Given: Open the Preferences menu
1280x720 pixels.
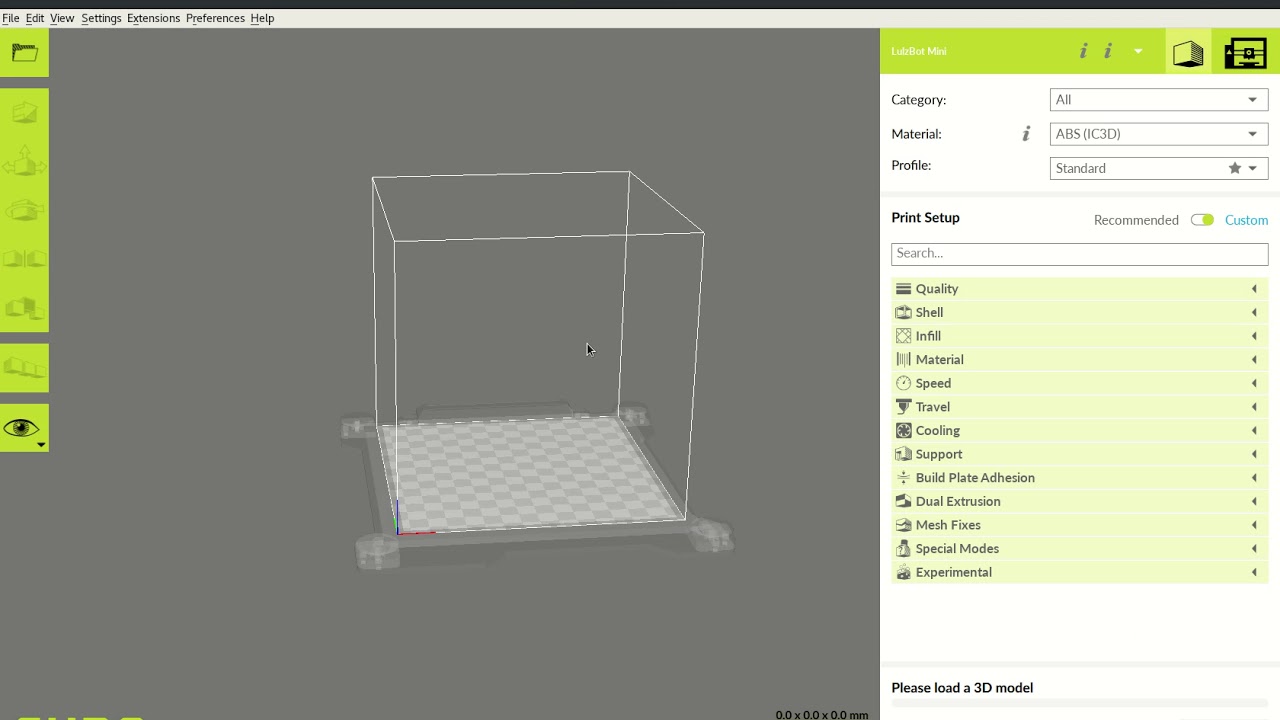Looking at the screenshot, I should coord(215,18).
